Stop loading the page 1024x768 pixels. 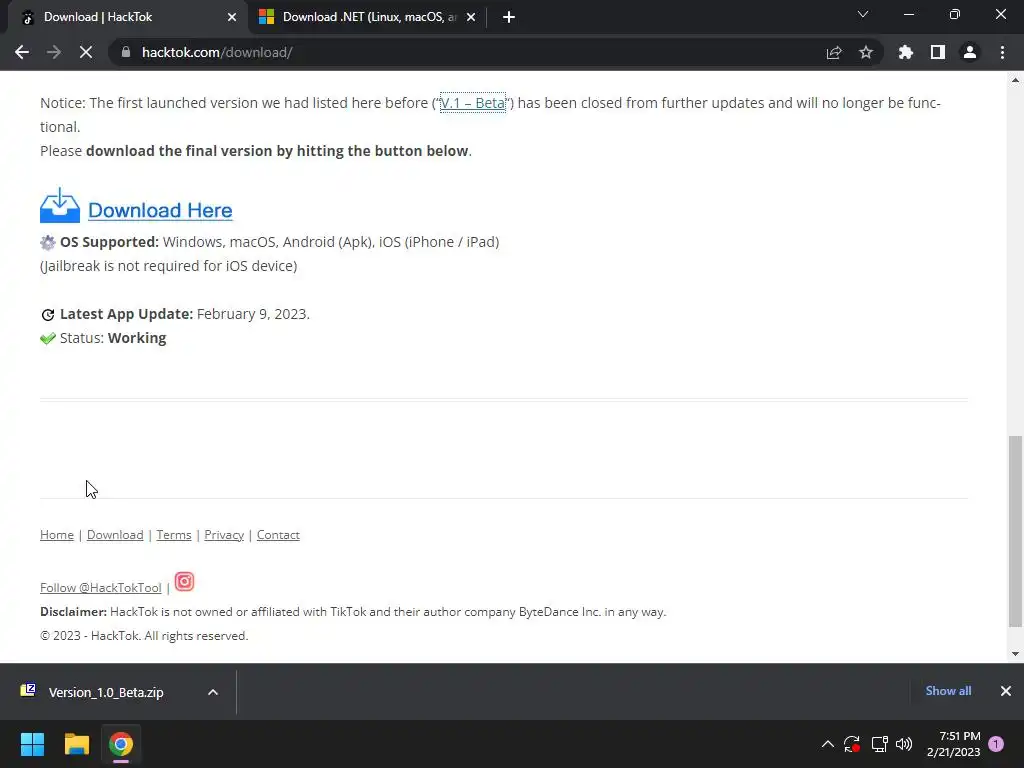(x=86, y=52)
